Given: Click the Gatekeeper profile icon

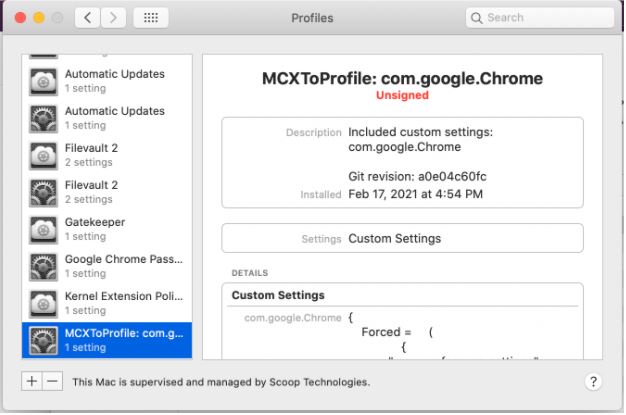Looking at the screenshot, I should (x=43, y=229).
